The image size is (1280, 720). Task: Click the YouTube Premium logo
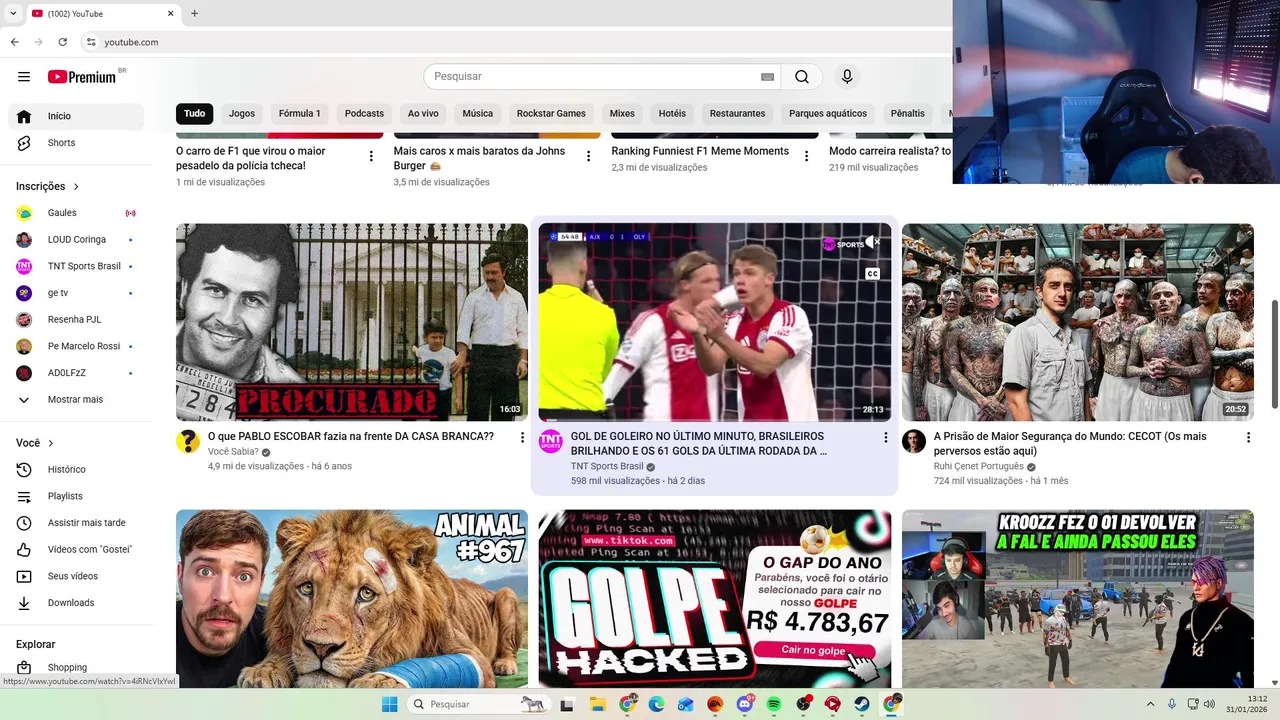tap(82, 77)
